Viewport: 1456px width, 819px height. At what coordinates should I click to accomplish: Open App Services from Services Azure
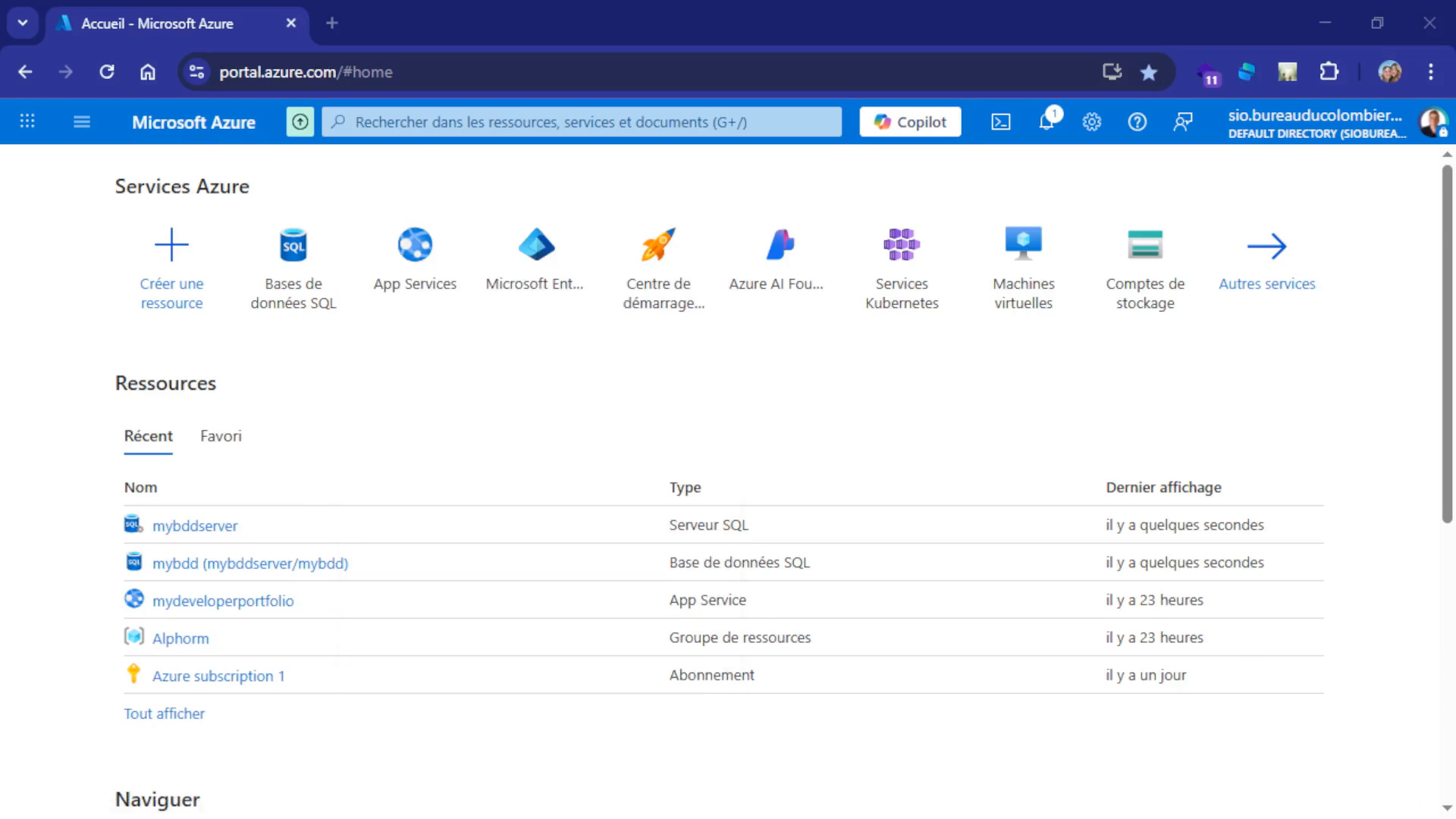click(414, 244)
